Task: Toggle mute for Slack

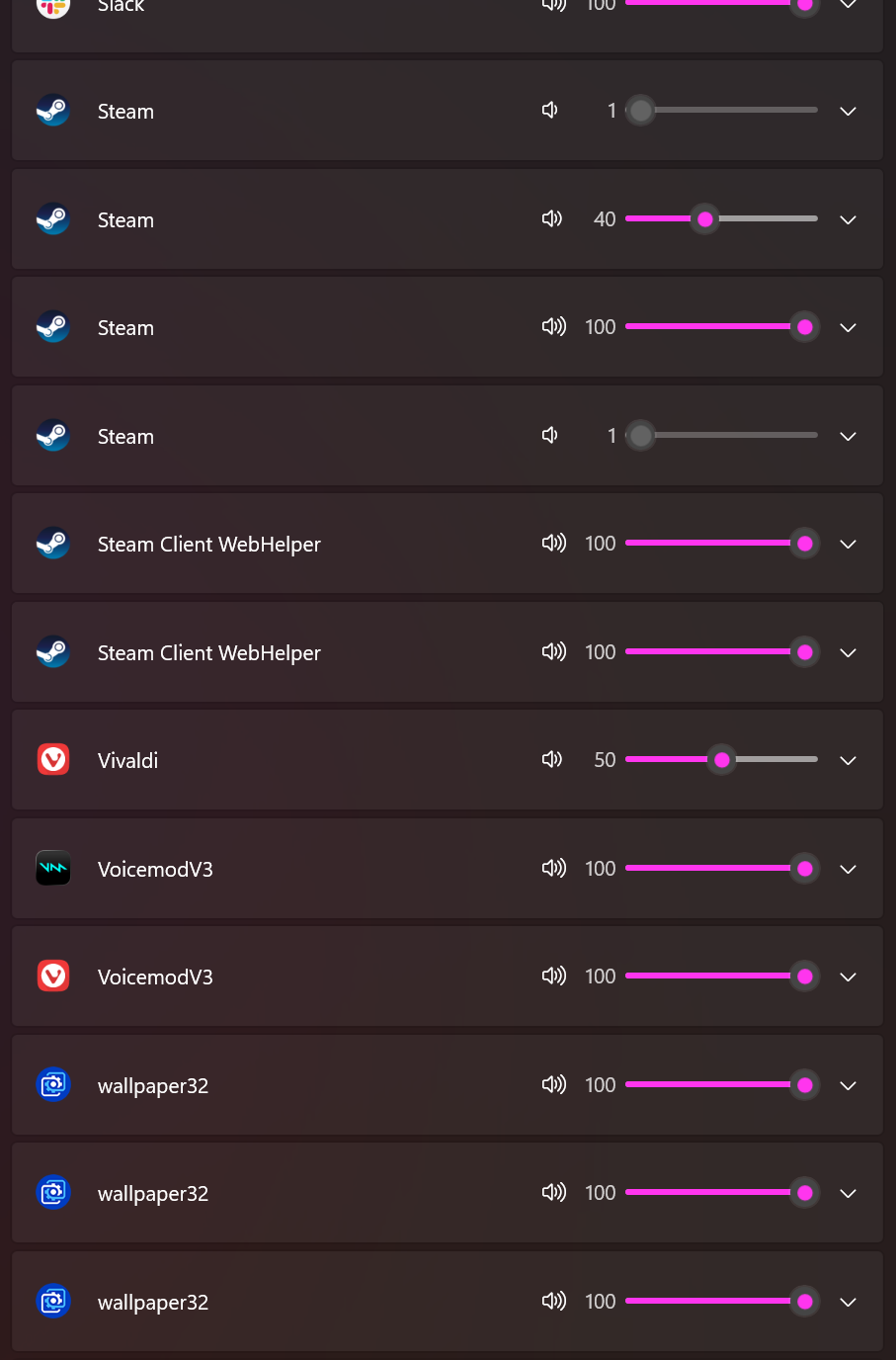Action: [x=553, y=4]
